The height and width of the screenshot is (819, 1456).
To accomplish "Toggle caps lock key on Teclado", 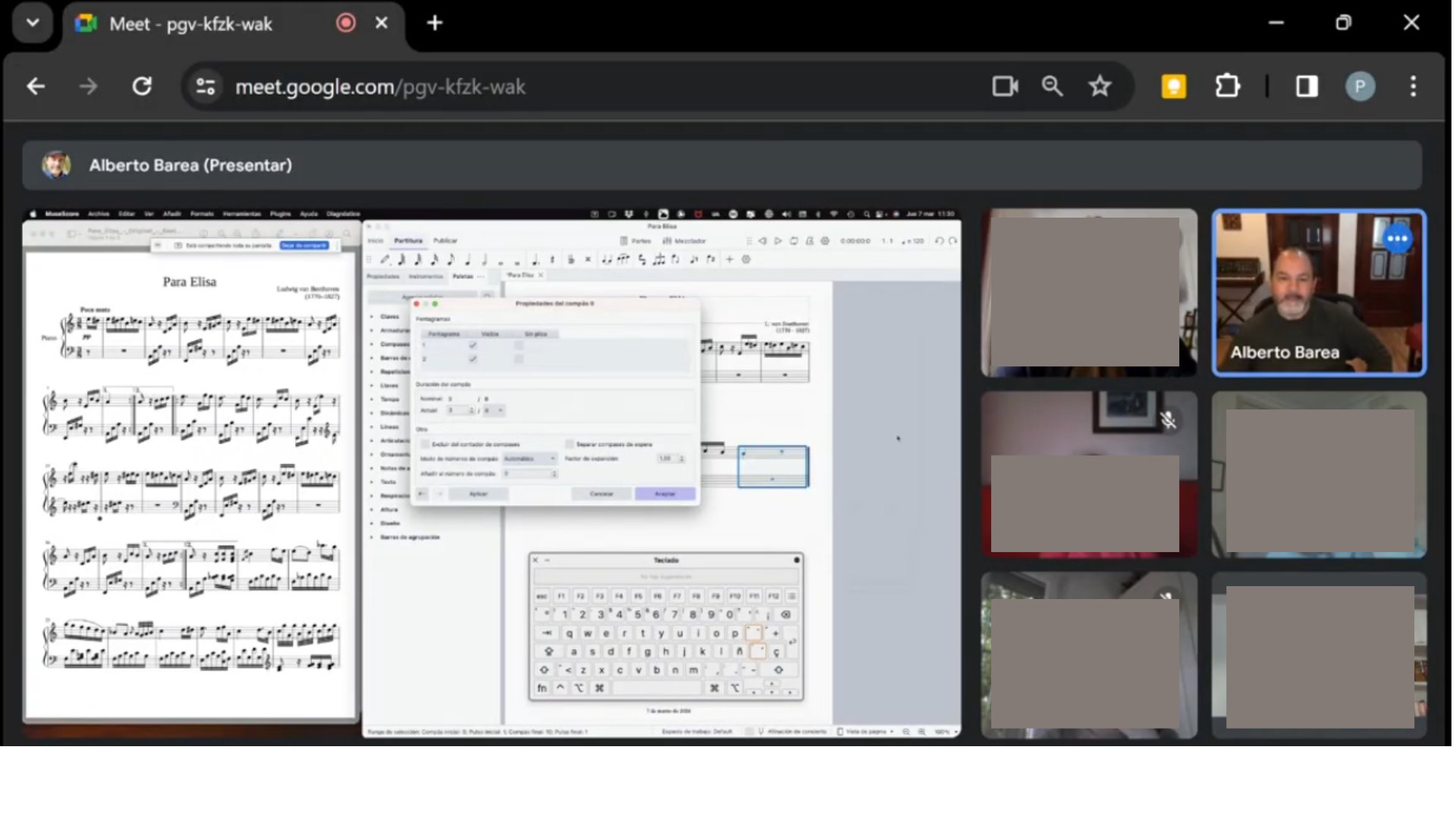I will (x=548, y=652).
